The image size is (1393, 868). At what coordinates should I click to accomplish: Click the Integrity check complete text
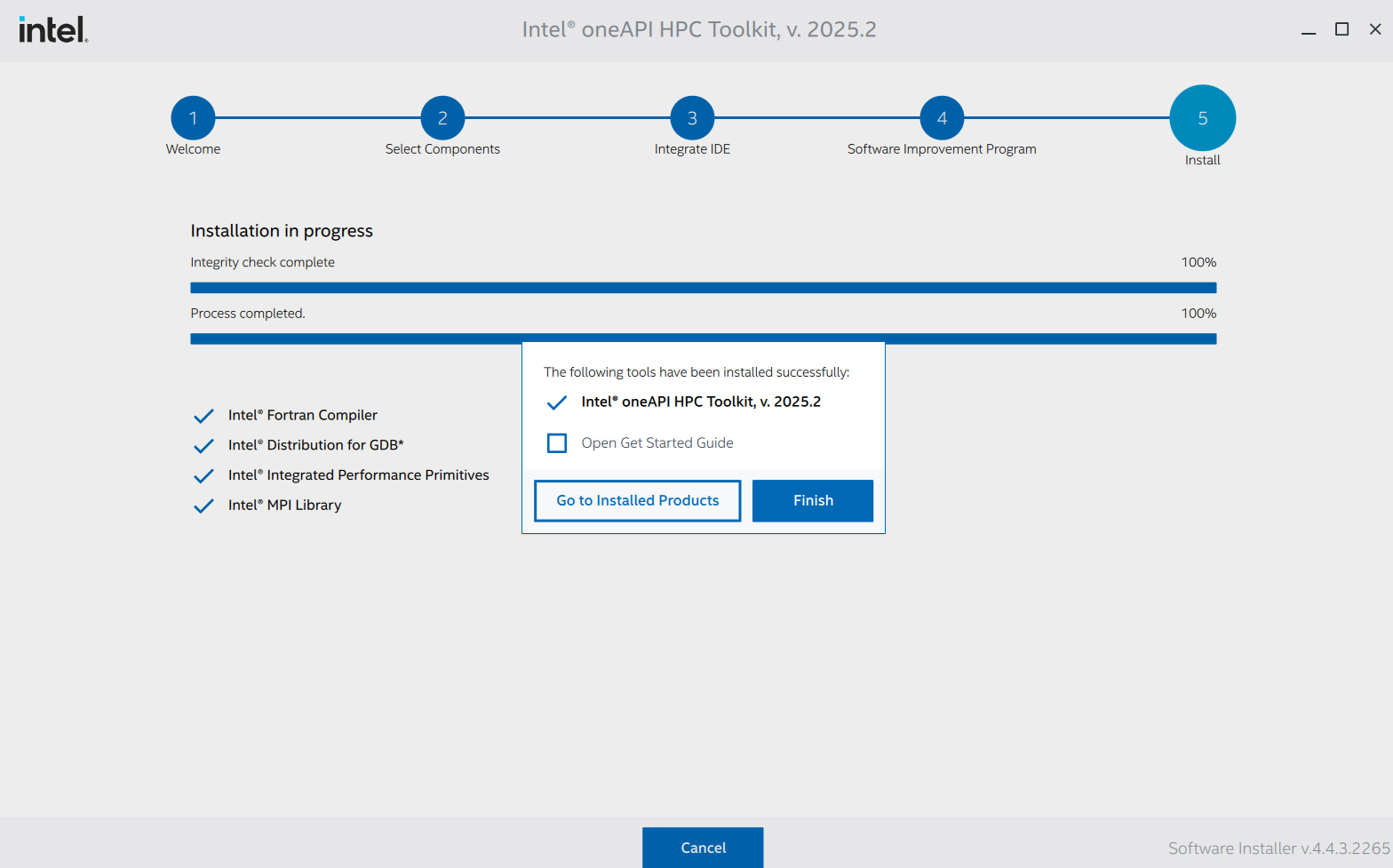pyautogui.click(x=262, y=262)
